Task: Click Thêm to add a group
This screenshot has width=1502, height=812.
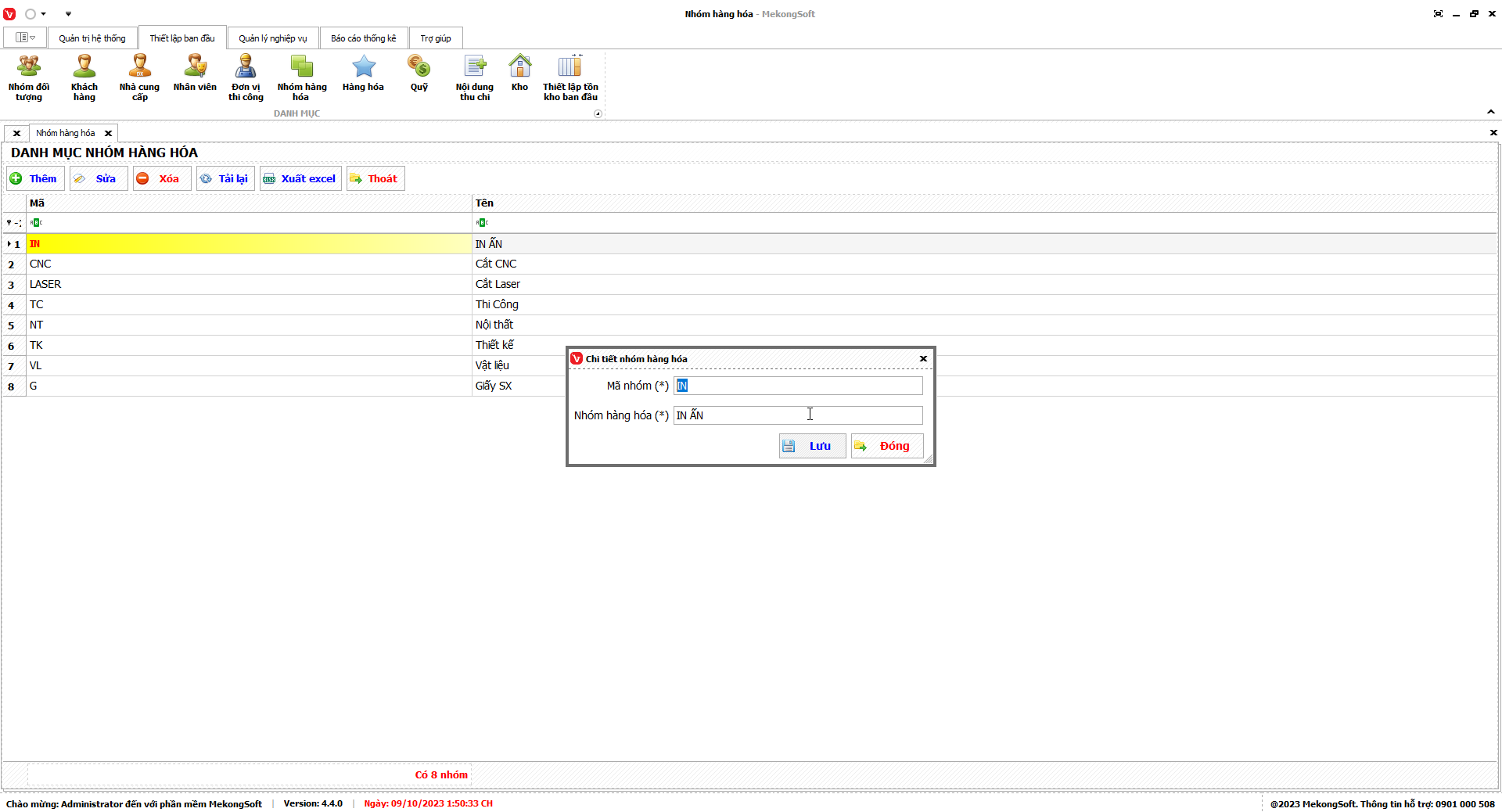Action: 36,178
